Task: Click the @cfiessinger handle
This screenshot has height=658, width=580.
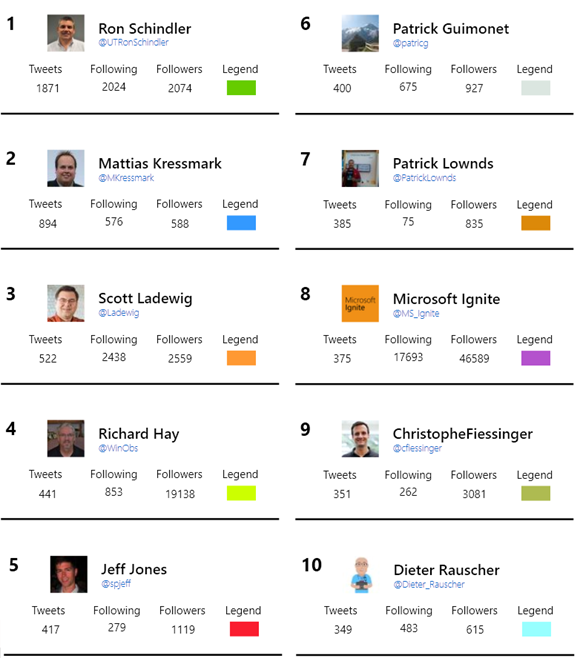Action: pyautogui.click(x=417, y=448)
